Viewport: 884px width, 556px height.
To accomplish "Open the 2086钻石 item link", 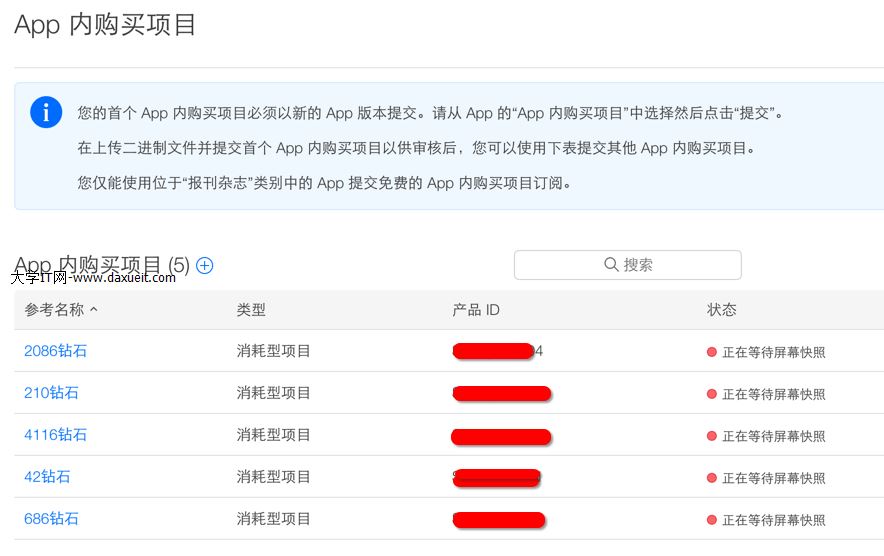I will (x=55, y=351).
